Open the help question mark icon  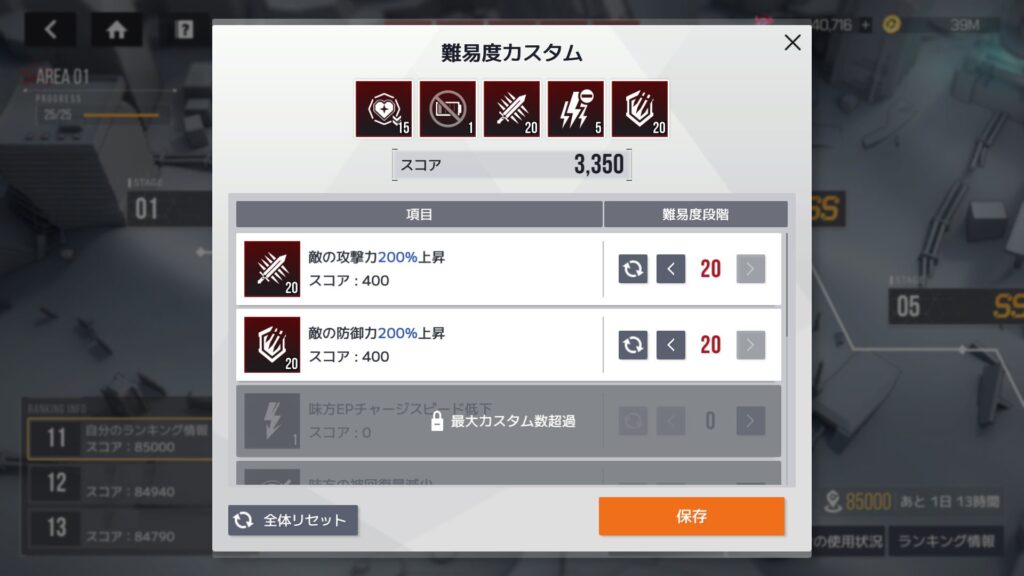click(184, 29)
